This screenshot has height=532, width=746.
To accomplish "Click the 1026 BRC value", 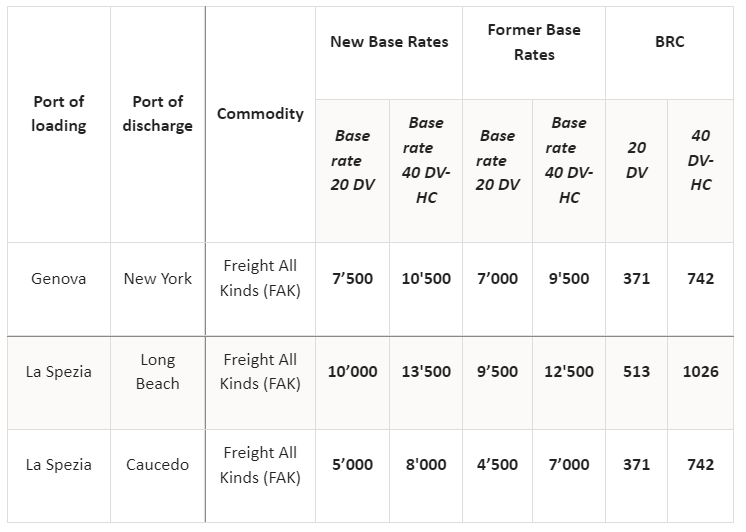I will tap(700, 371).
